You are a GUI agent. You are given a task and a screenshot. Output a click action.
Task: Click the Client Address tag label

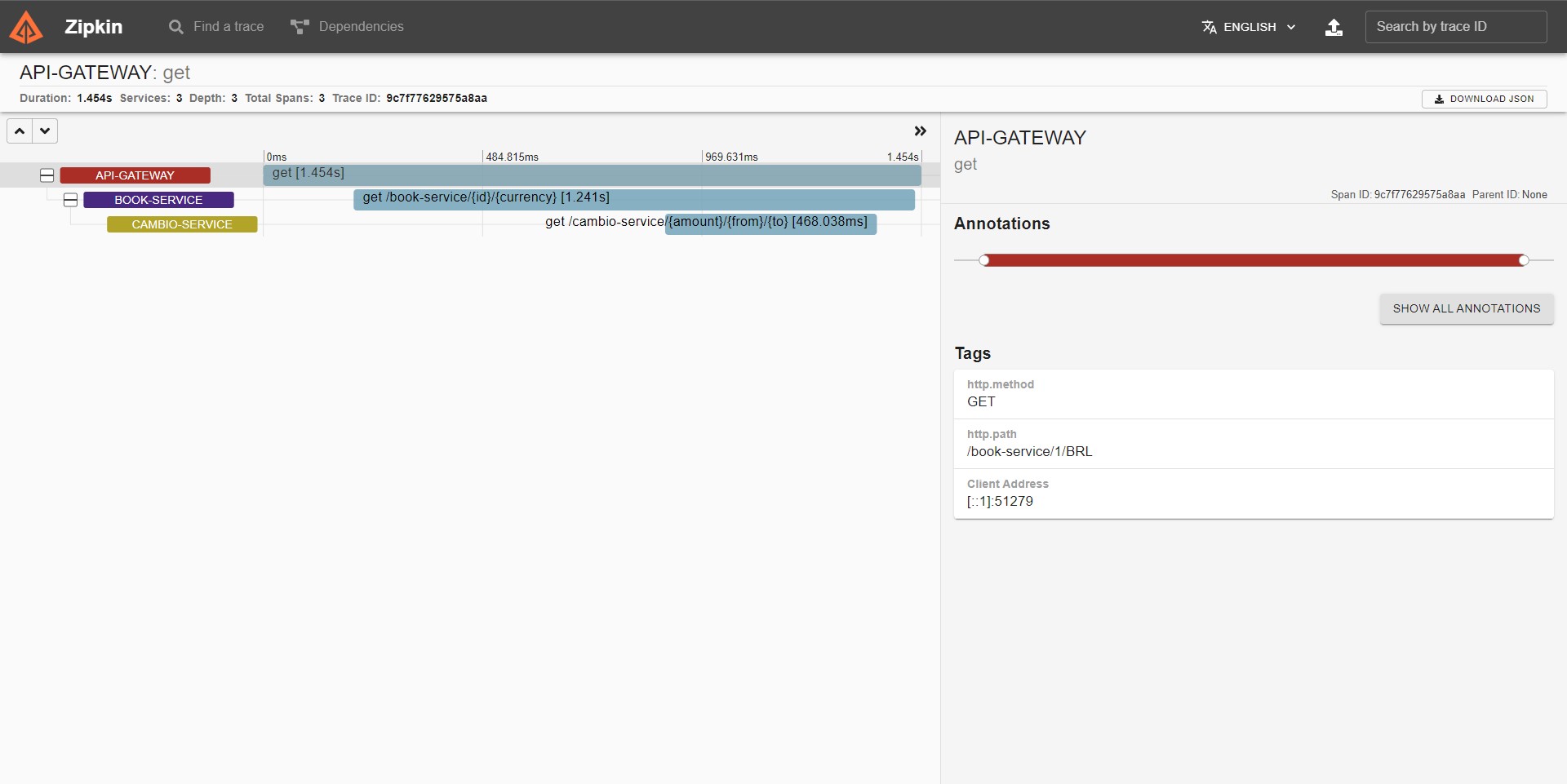coord(1008,484)
